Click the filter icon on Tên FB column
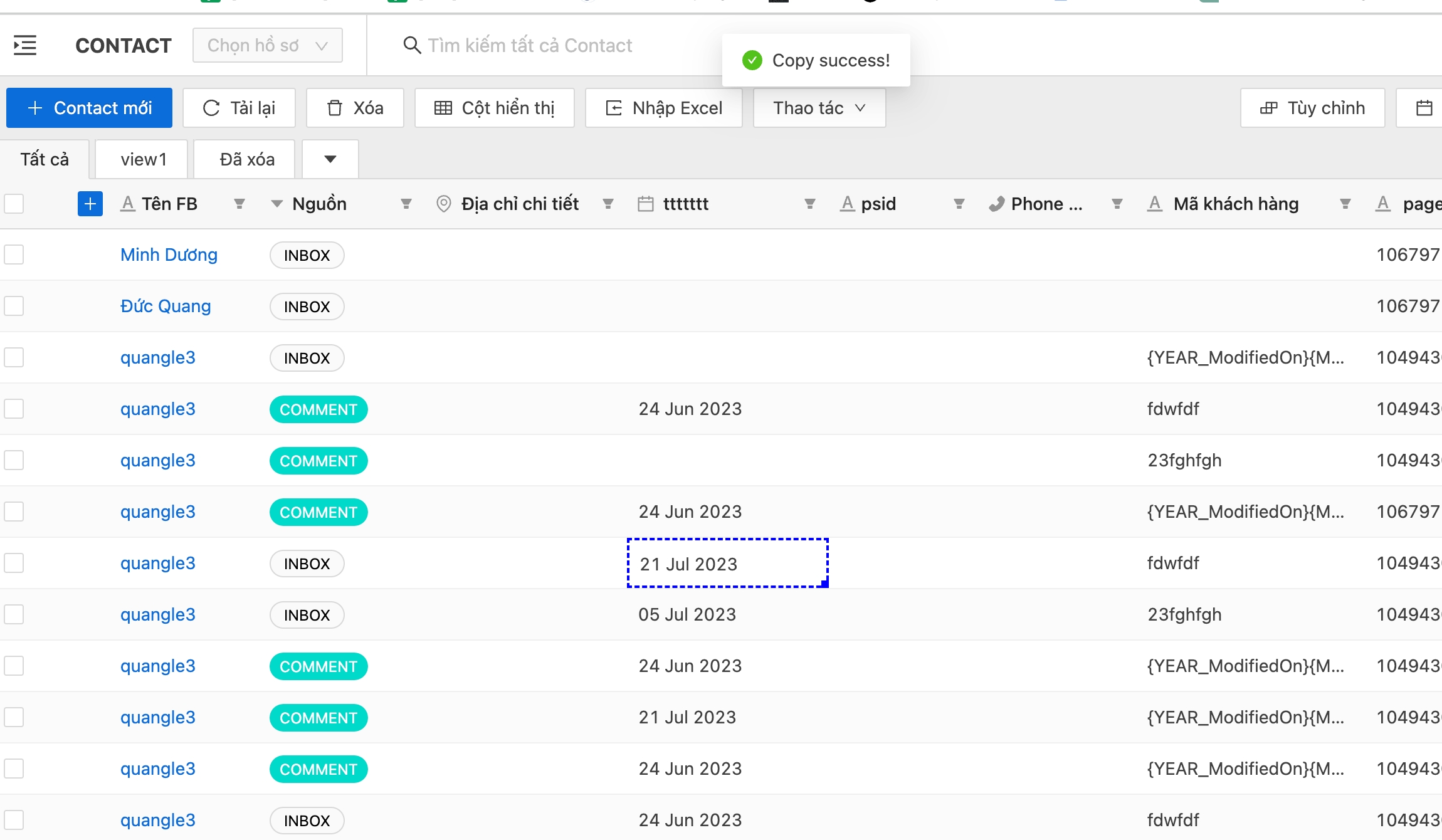This screenshot has height=840, width=1442. [239, 204]
